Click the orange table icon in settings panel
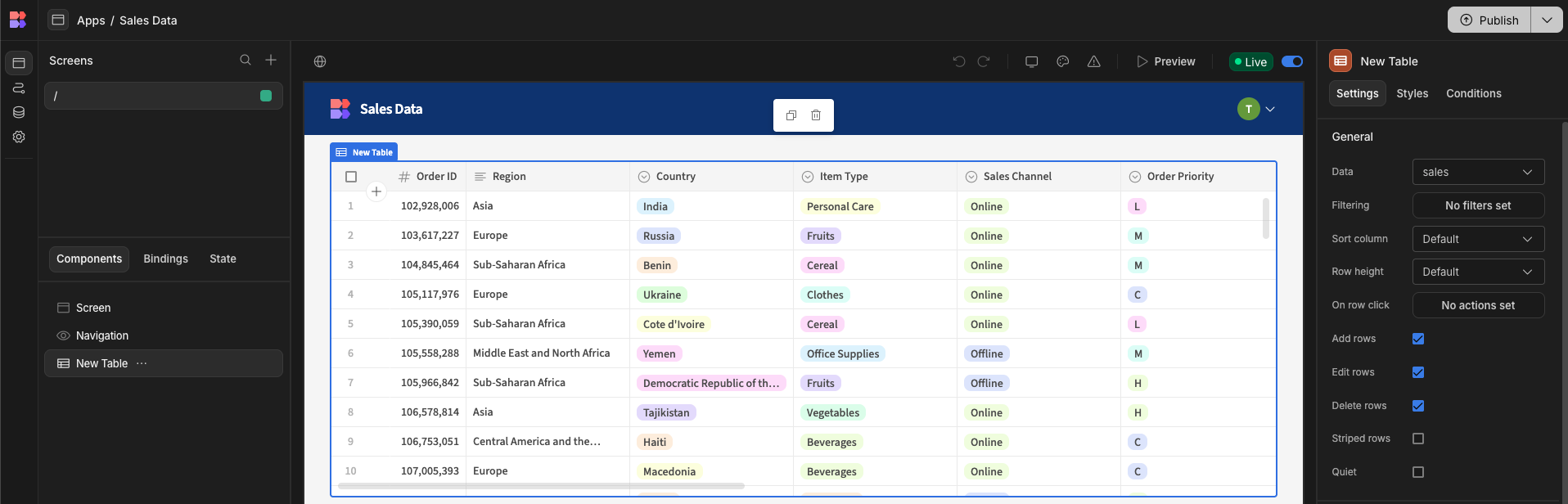This screenshot has height=504, width=1568. pyautogui.click(x=1340, y=61)
